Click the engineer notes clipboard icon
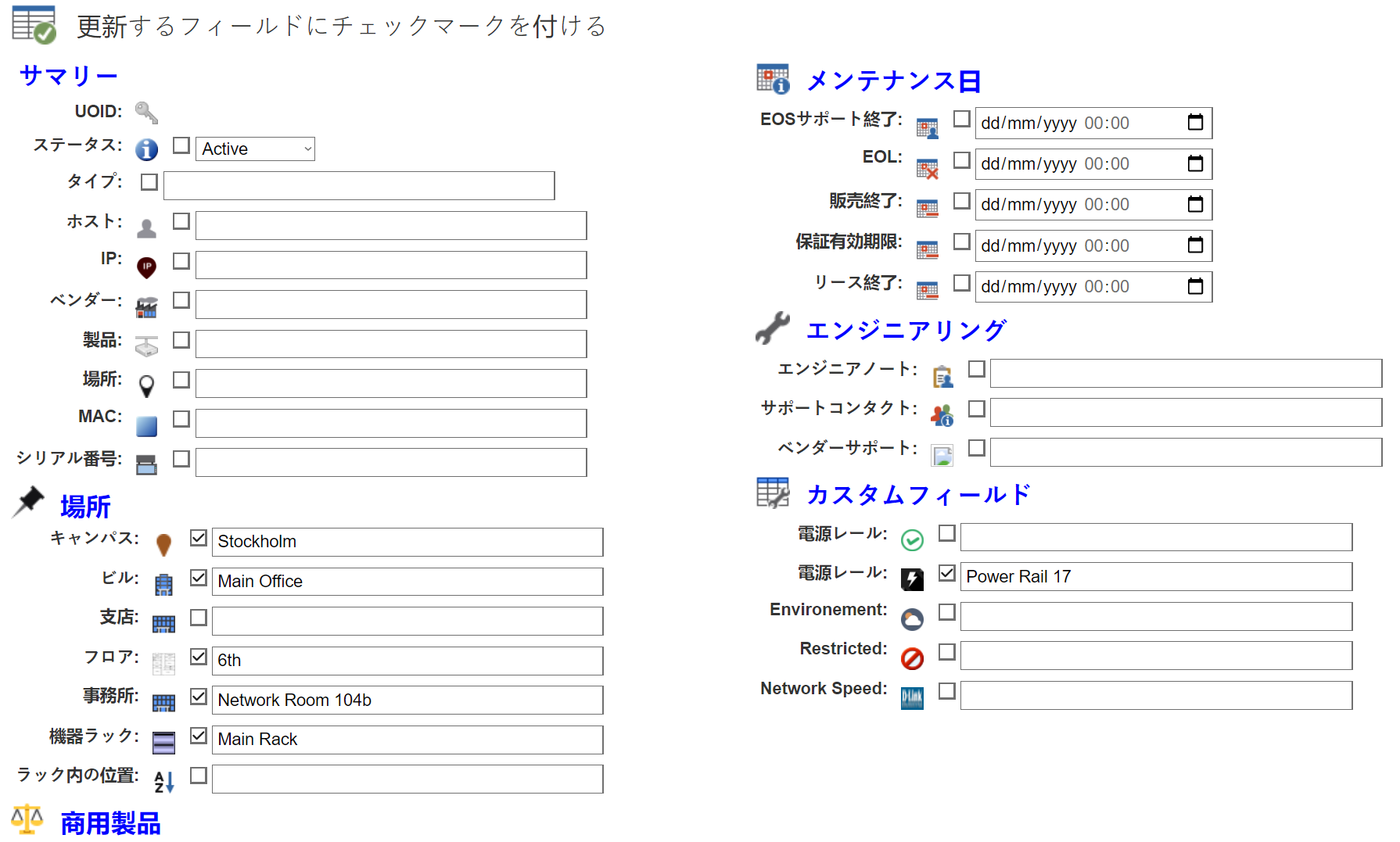 [x=942, y=377]
